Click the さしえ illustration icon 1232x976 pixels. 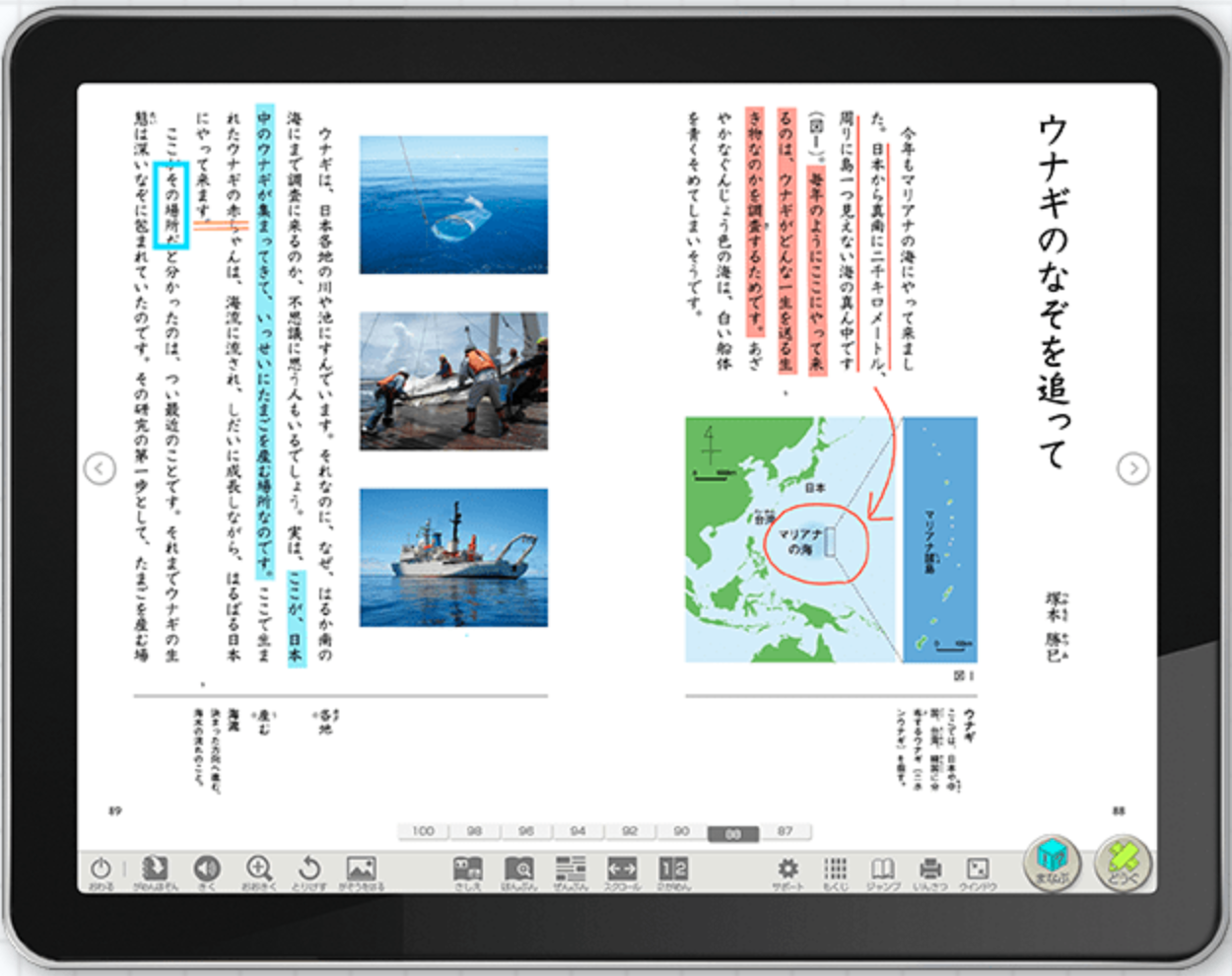click(468, 869)
